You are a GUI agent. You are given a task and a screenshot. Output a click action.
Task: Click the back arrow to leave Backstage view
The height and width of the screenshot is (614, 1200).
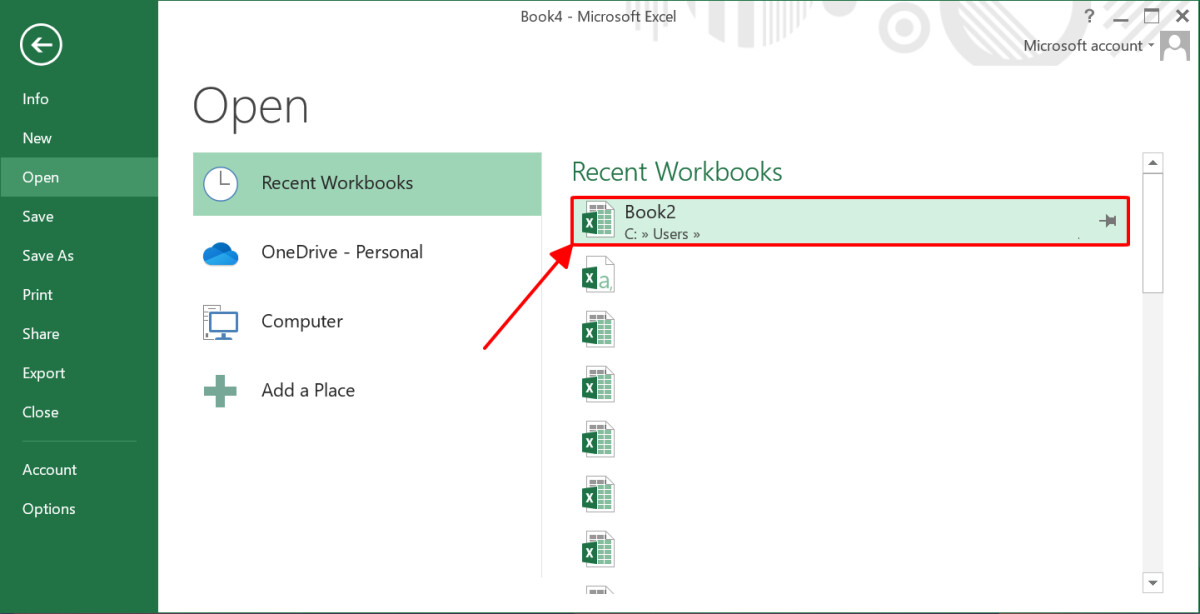point(40,44)
